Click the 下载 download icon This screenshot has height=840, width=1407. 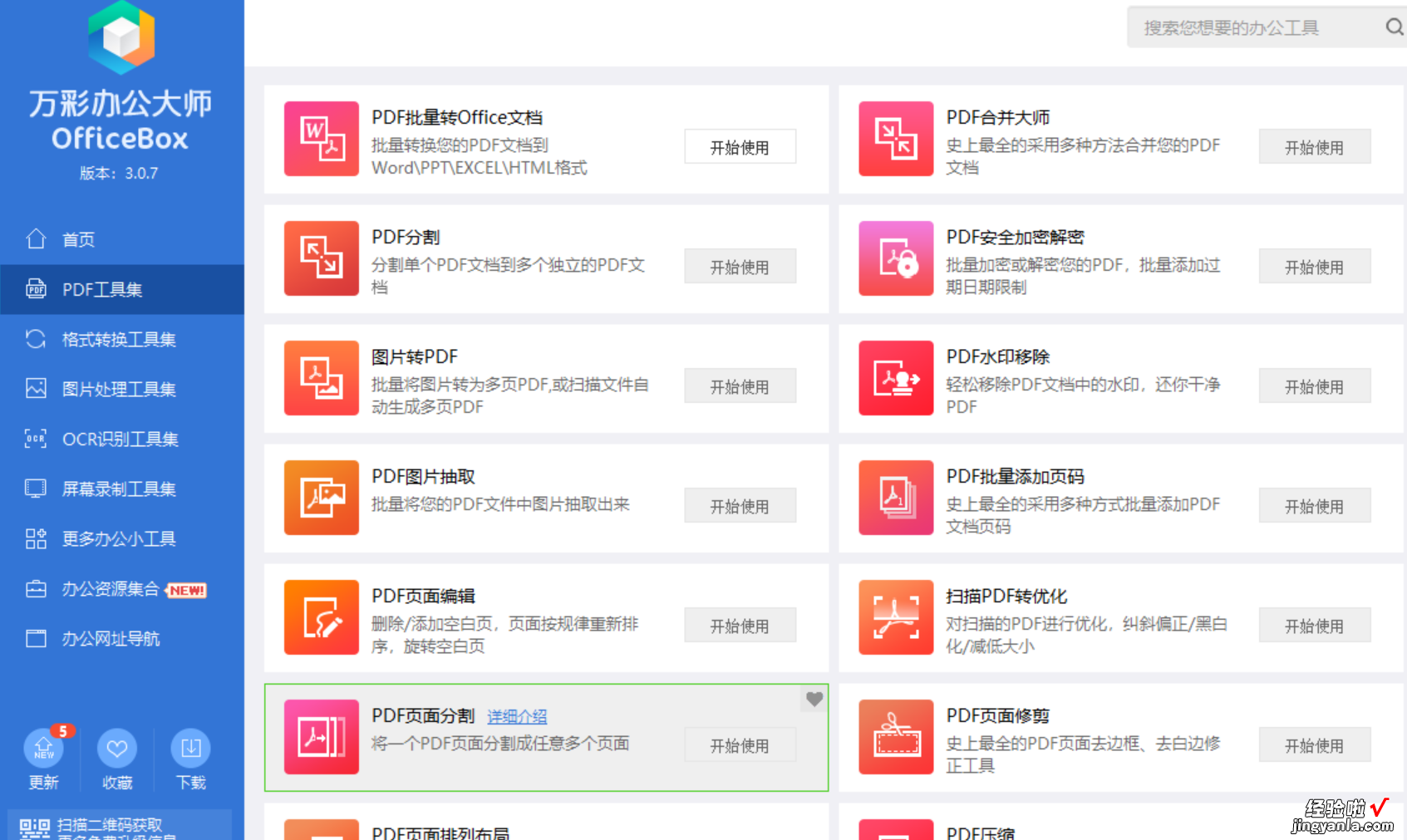click(x=190, y=749)
